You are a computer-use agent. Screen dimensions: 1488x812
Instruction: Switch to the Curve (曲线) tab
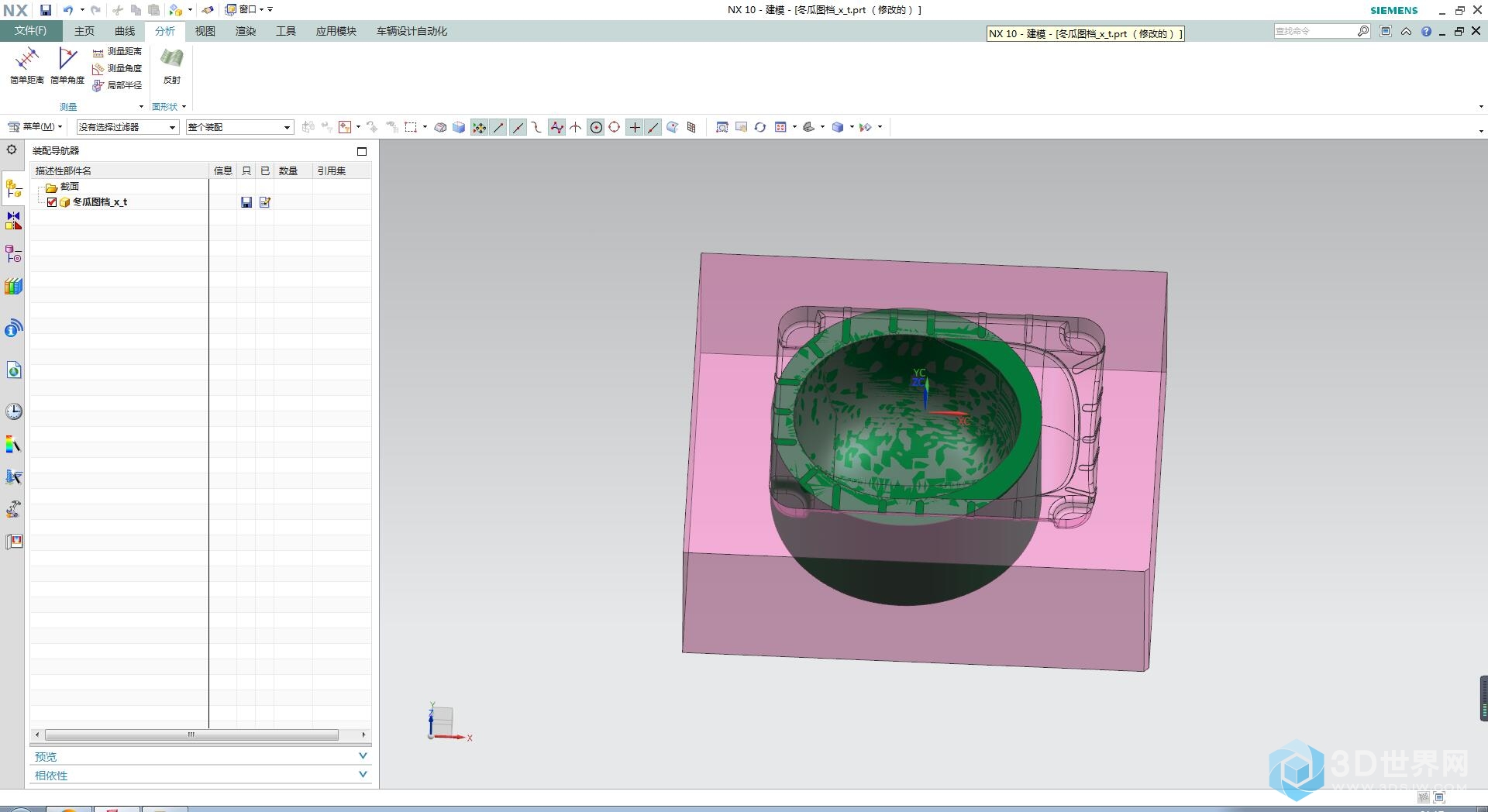tap(125, 31)
